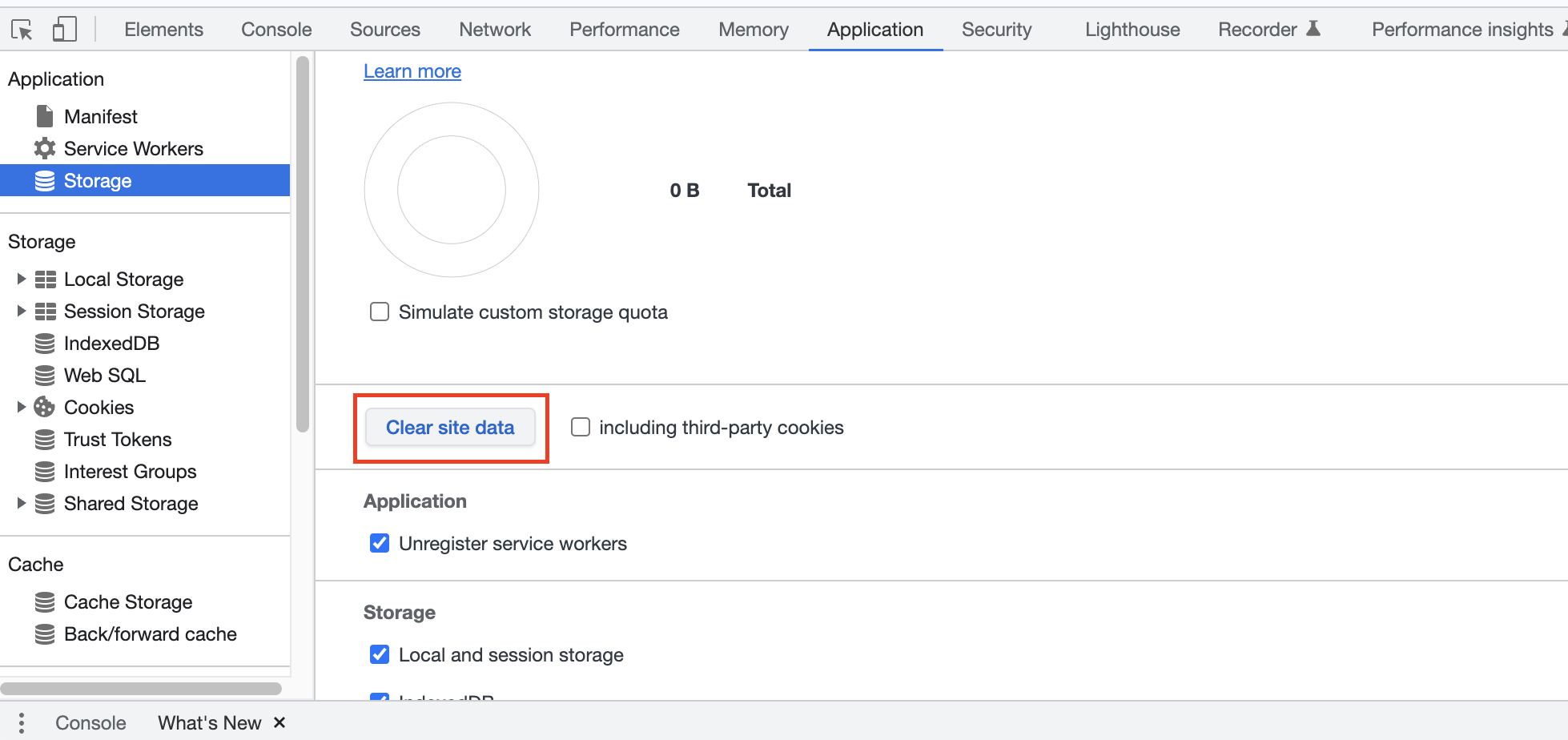Viewport: 1568px width, 740px height.
Task: Open the Manifest section
Action: tap(100, 116)
